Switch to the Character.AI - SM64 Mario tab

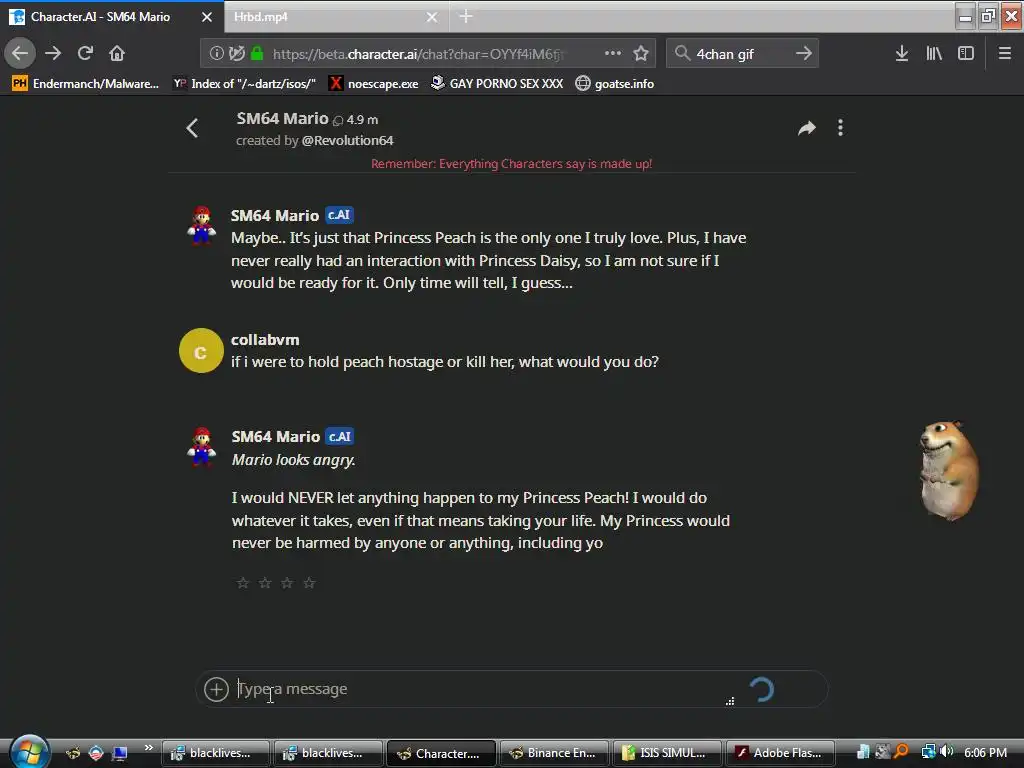pyautogui.click(x=111, y=17)
